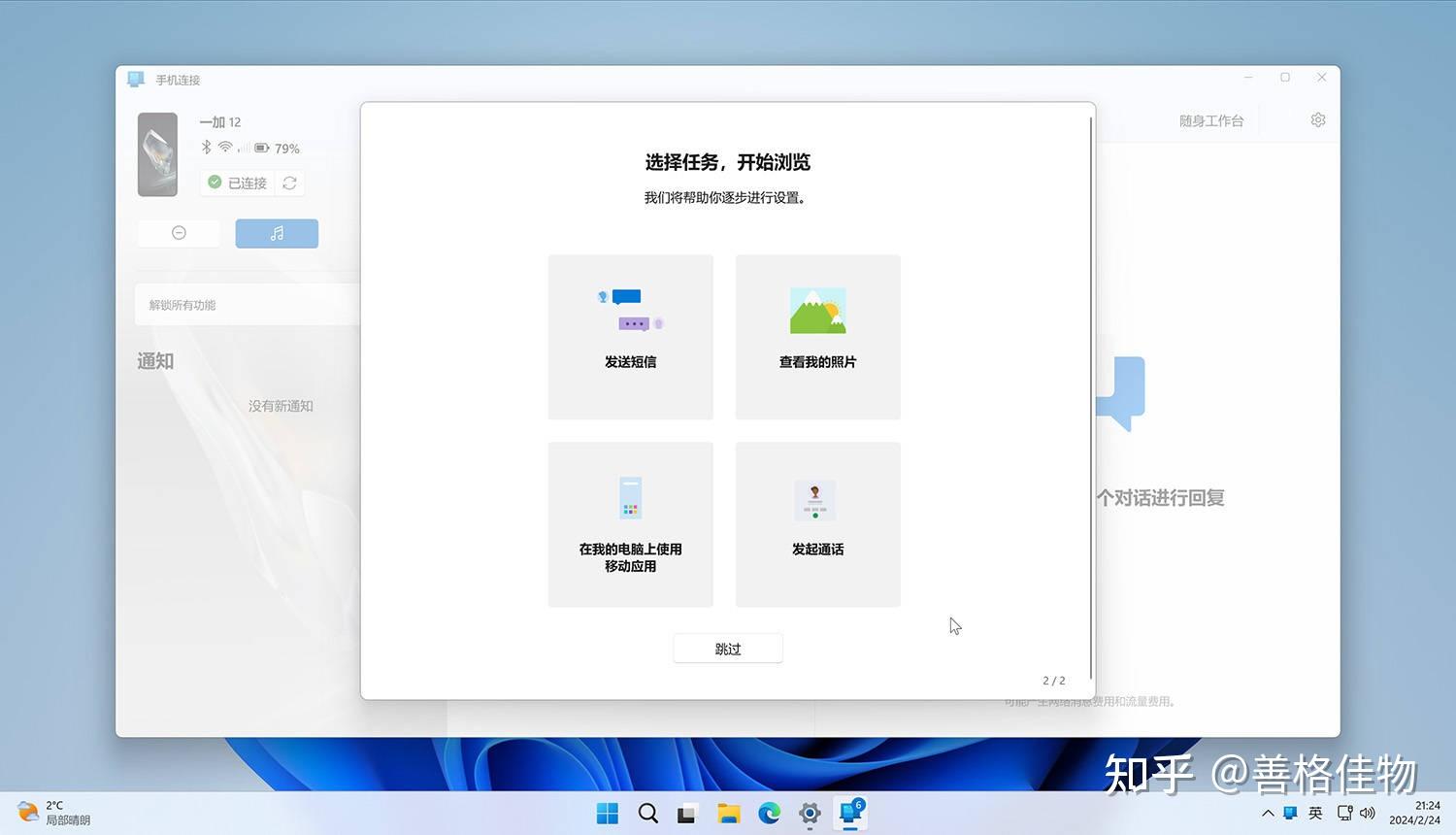Image resolution: width=1456 pixels, height=835 pixels.
Task: Click the 2 / 2 page indicator
Action: pos(1054,681)
